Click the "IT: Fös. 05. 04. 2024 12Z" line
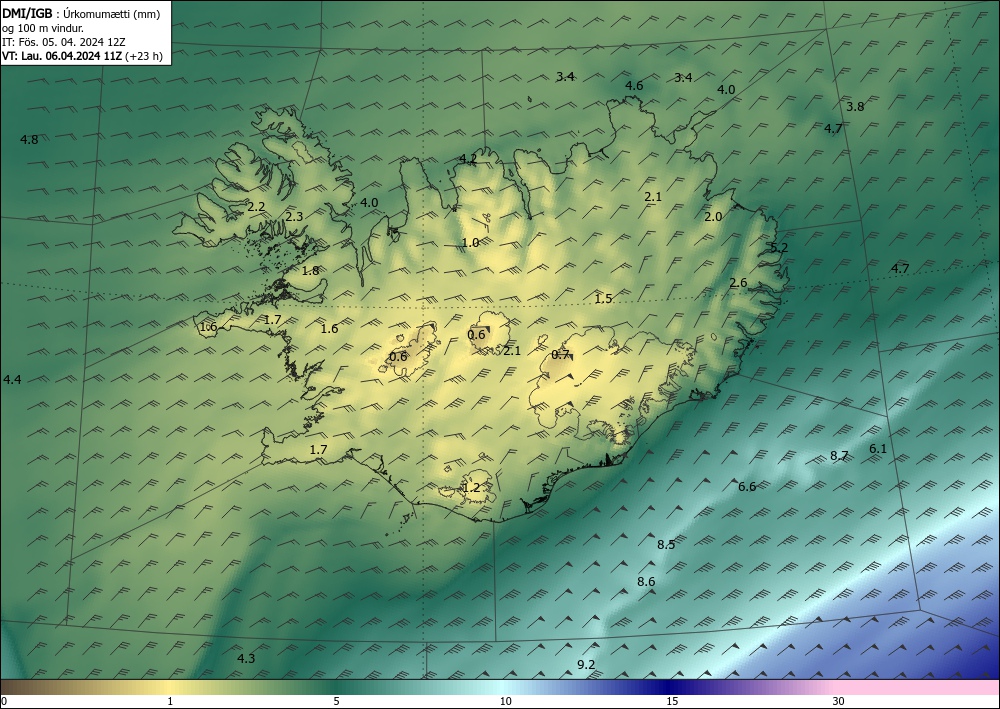This screenshot has height=709, width=1000. tap(64, 42)
